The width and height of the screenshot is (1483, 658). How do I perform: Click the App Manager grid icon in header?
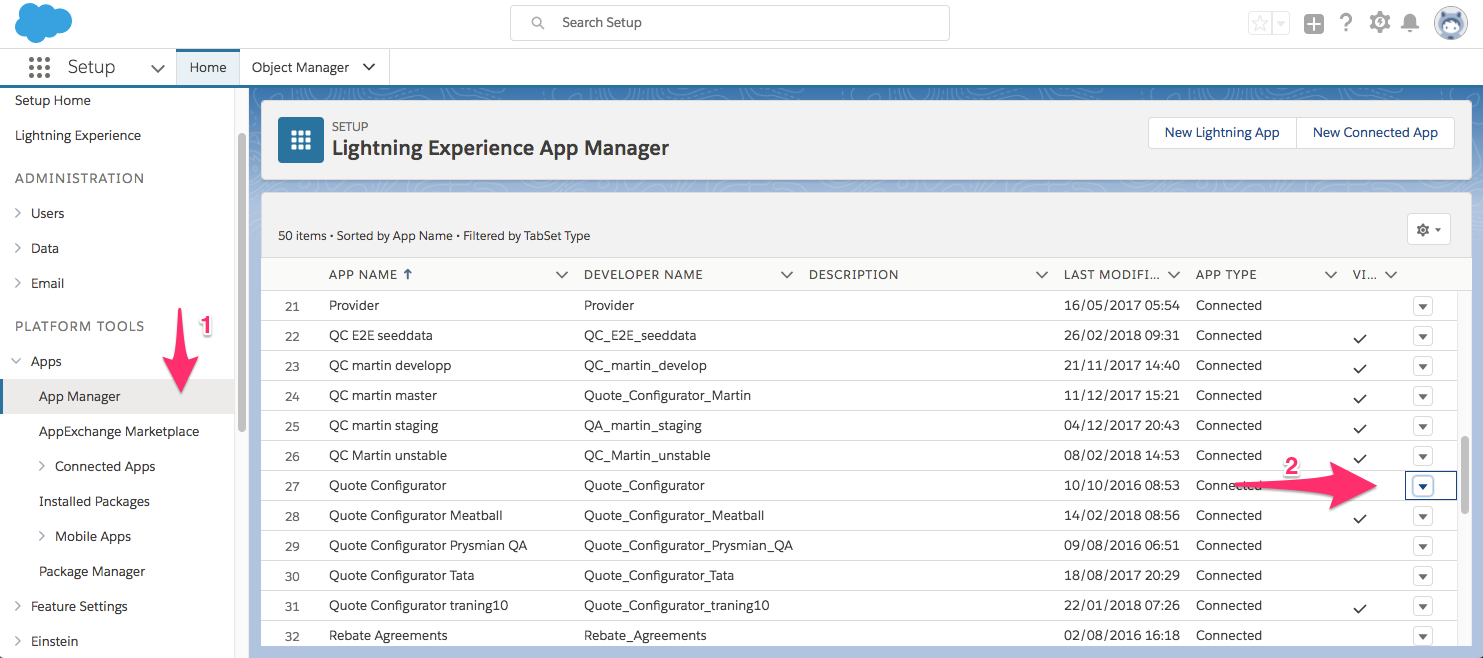pos(300,139)
